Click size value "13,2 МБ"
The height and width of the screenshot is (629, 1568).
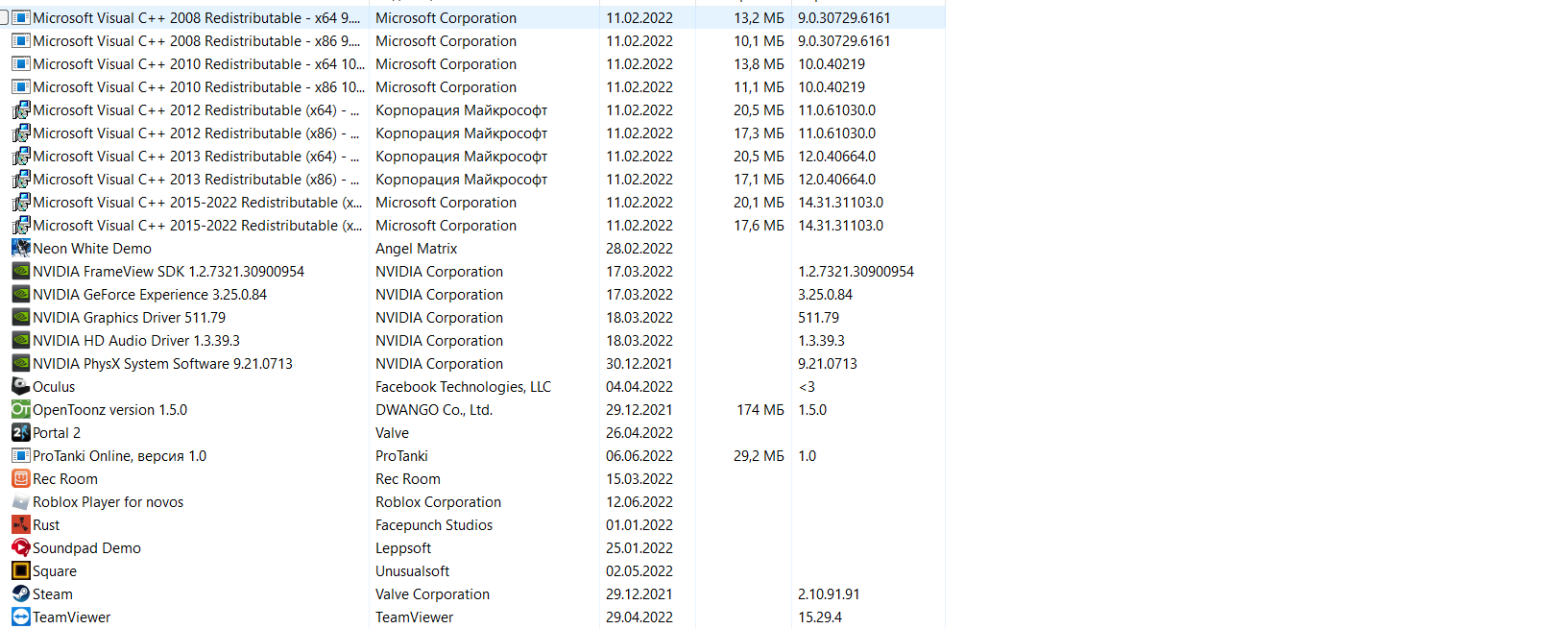pos(760,18)
